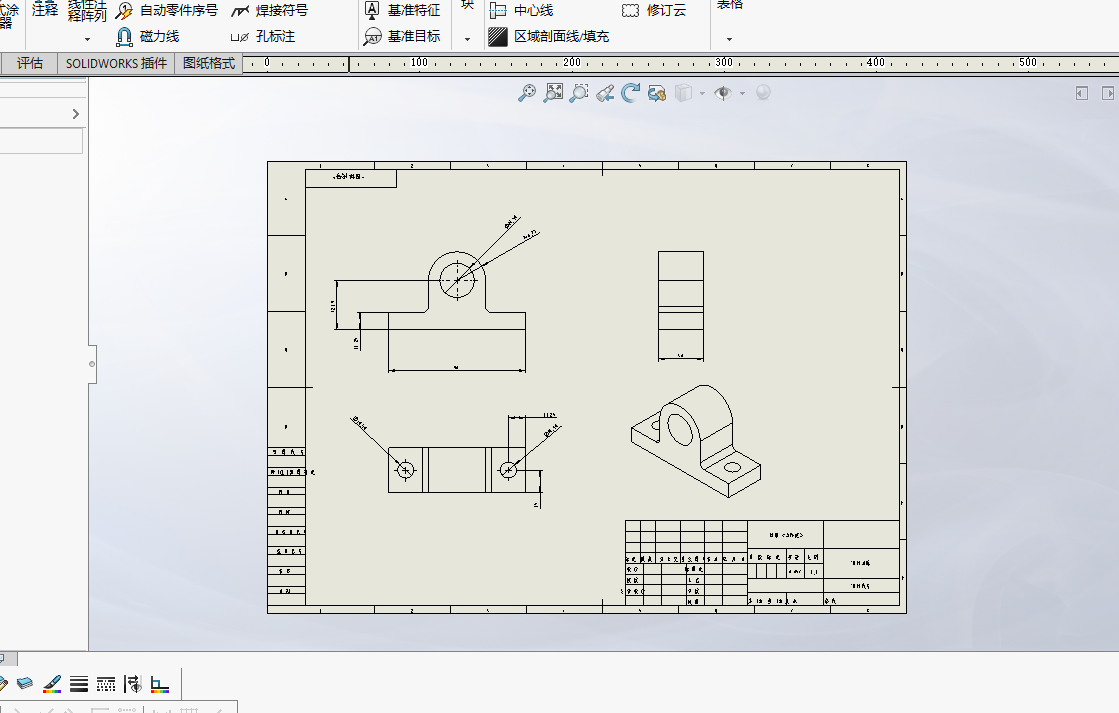
Task: Select the top view with two small holes
Action: [x=457, y=470]
